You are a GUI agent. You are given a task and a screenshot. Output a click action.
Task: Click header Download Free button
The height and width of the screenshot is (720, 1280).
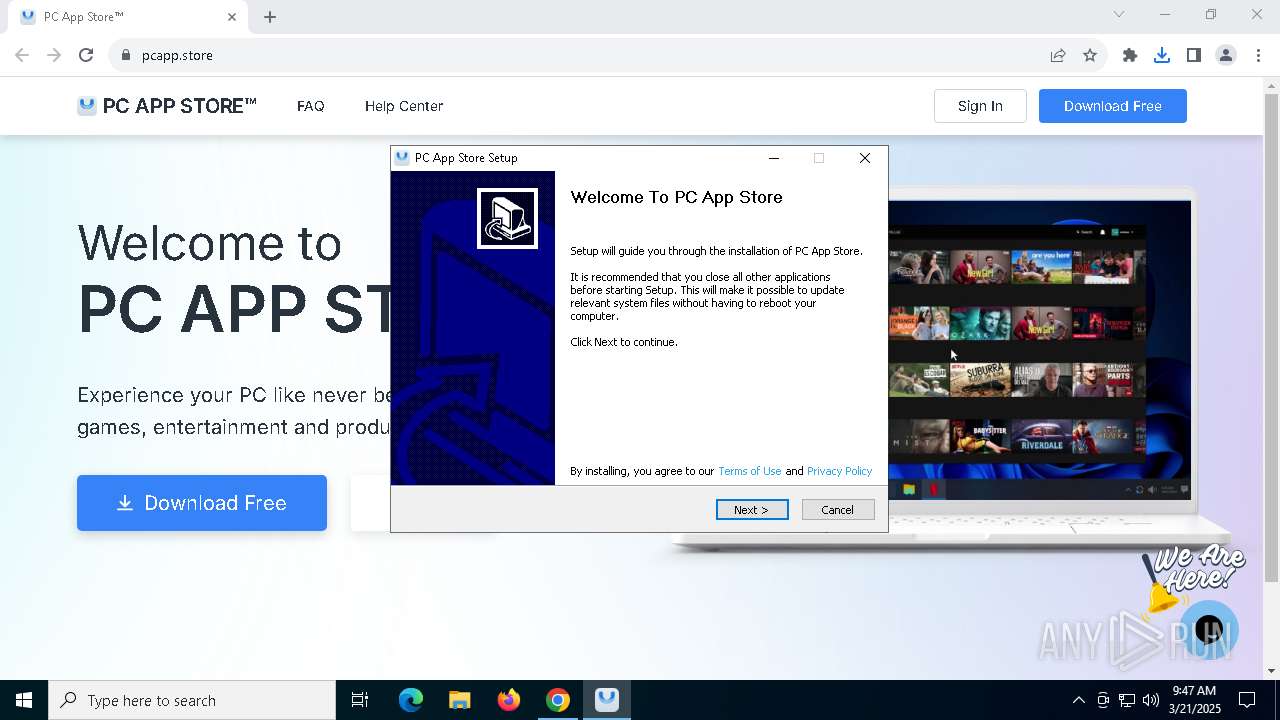(1113, 106)
